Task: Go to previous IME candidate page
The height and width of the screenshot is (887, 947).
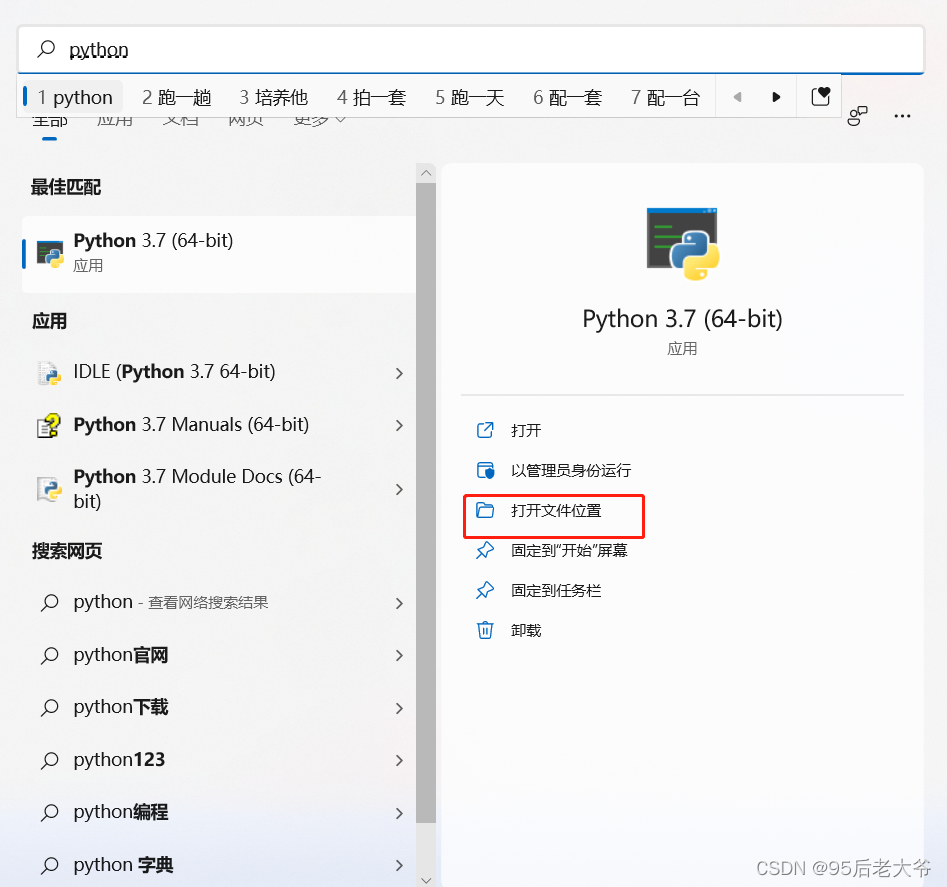Action: tap(737, 97)
